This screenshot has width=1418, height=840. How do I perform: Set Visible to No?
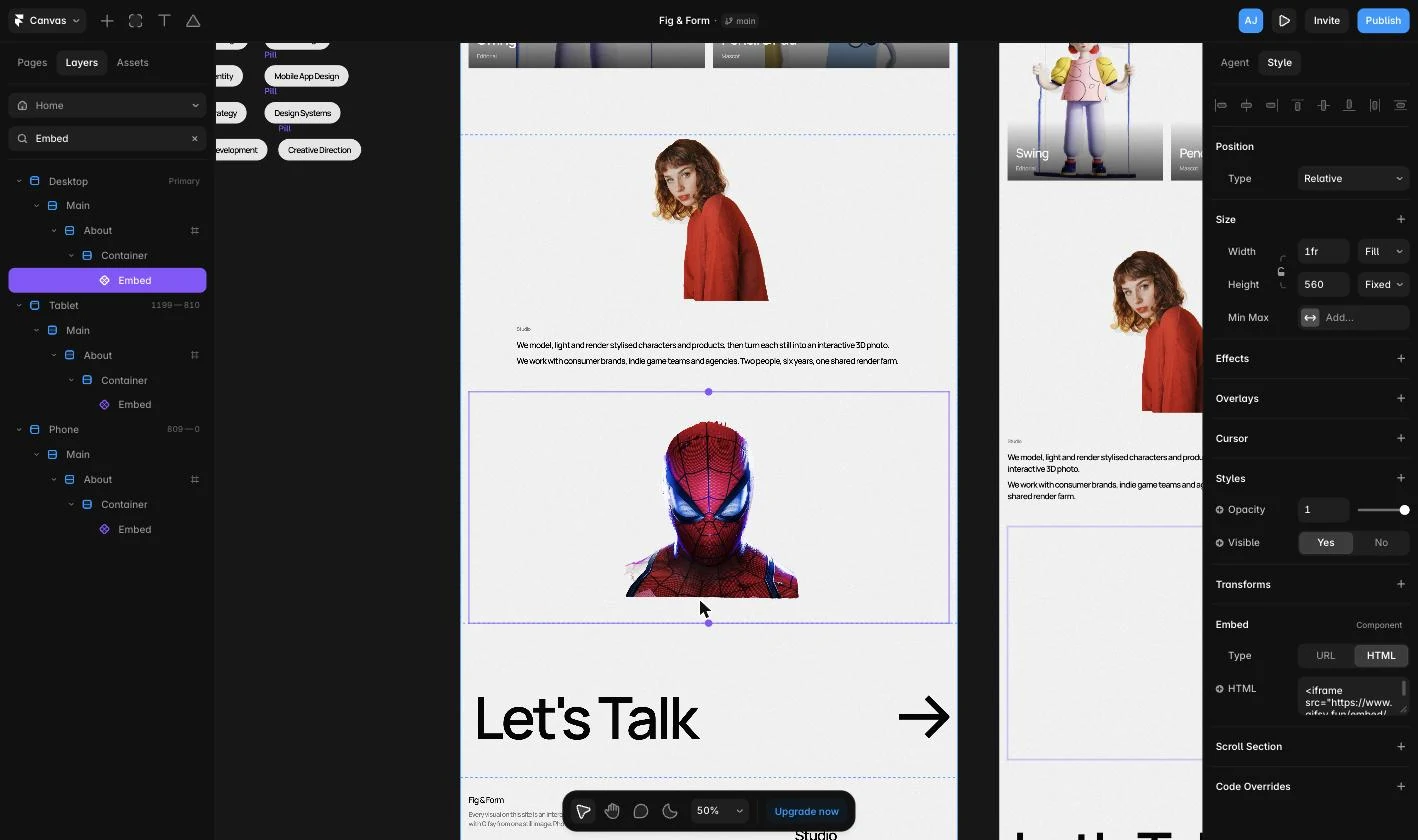click(x=1381, y=542)
